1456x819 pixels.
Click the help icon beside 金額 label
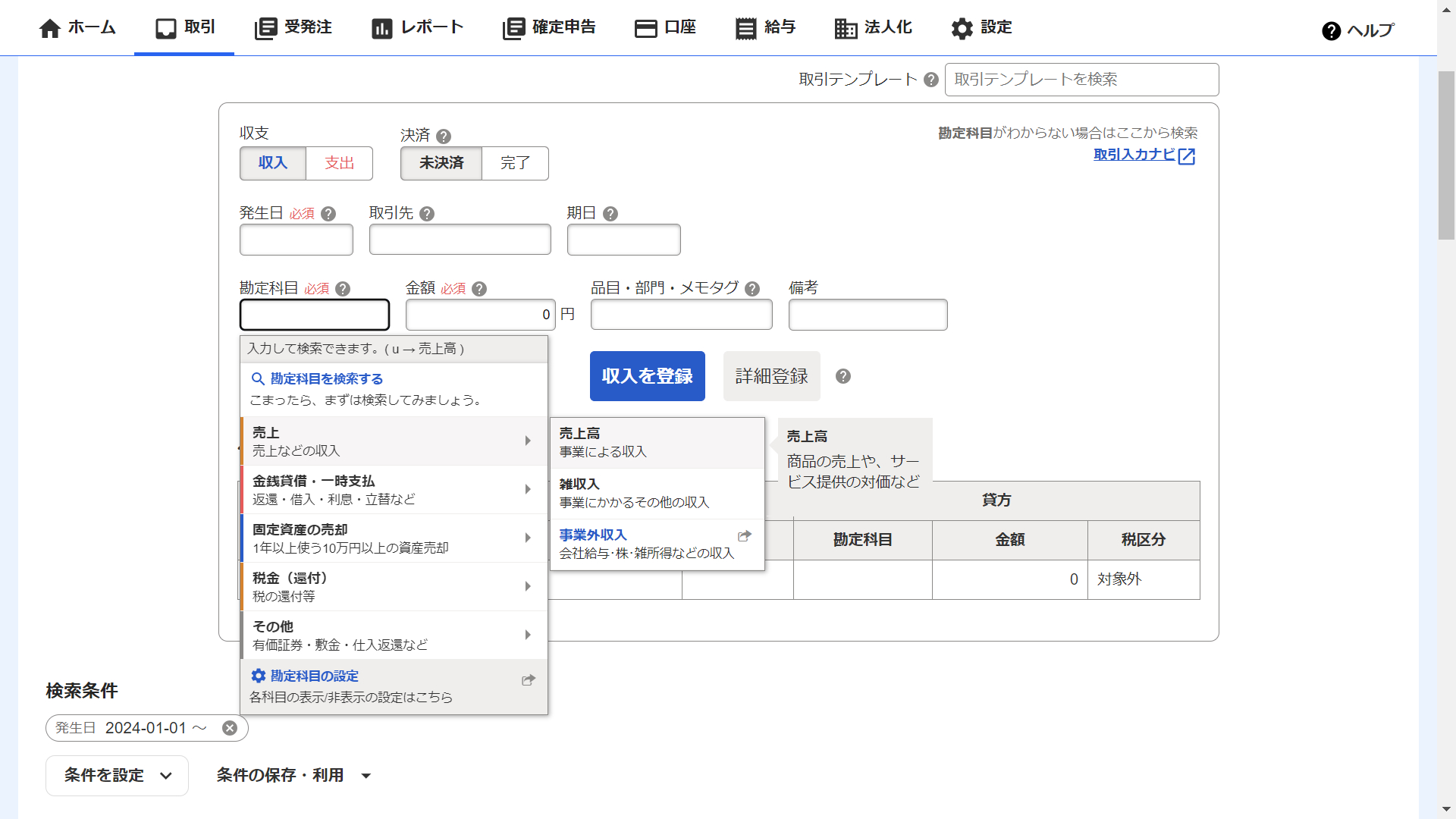(479, 289)
